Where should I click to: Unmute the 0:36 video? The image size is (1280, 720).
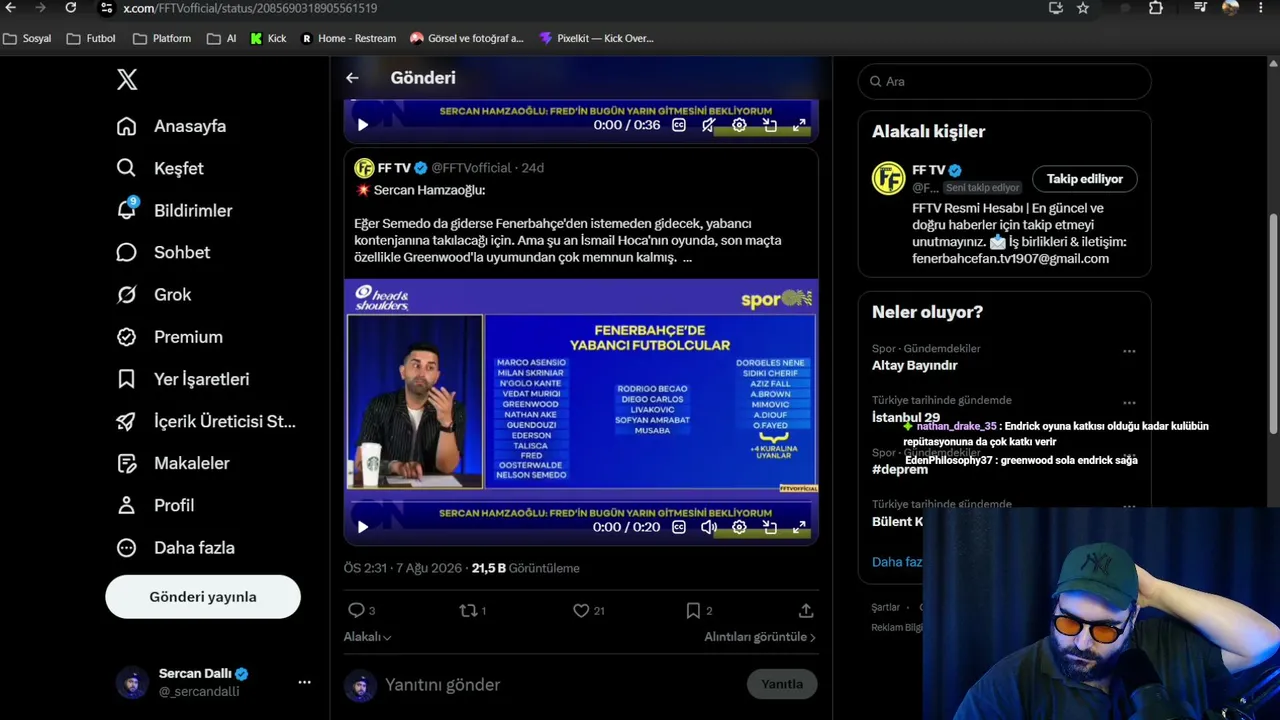click(x=709, y=125)
